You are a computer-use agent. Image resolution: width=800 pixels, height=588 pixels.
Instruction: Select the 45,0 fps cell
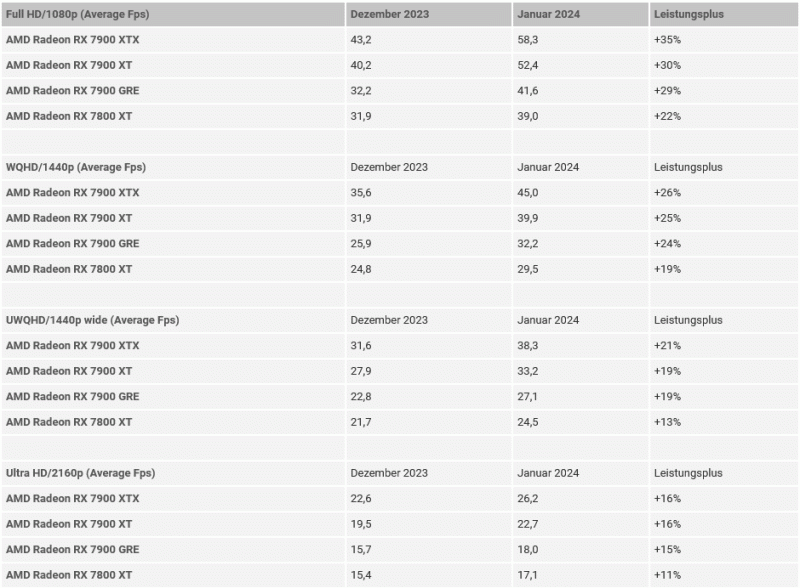(x=530, y=193)
